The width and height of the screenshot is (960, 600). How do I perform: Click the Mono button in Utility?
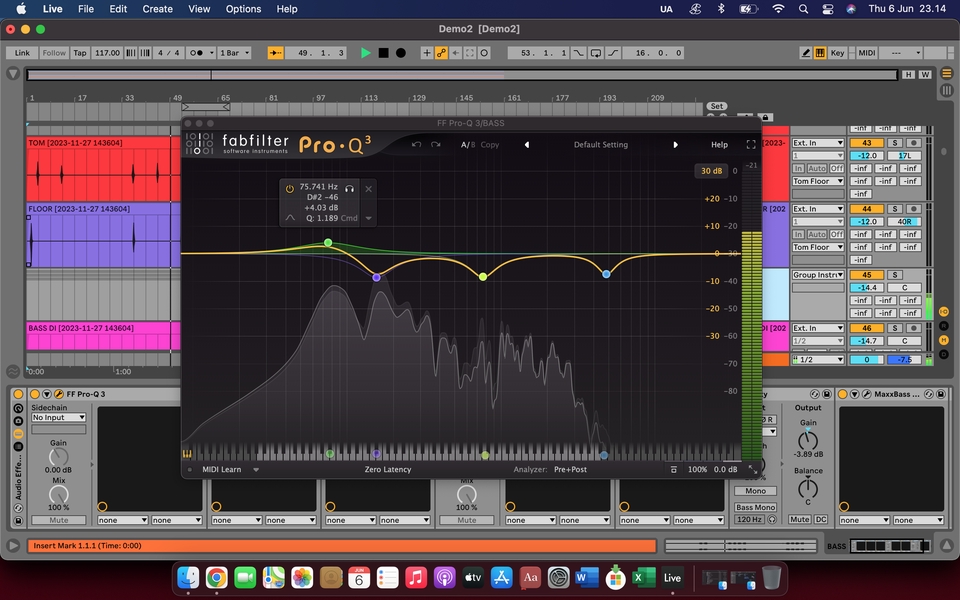[756, 491]
